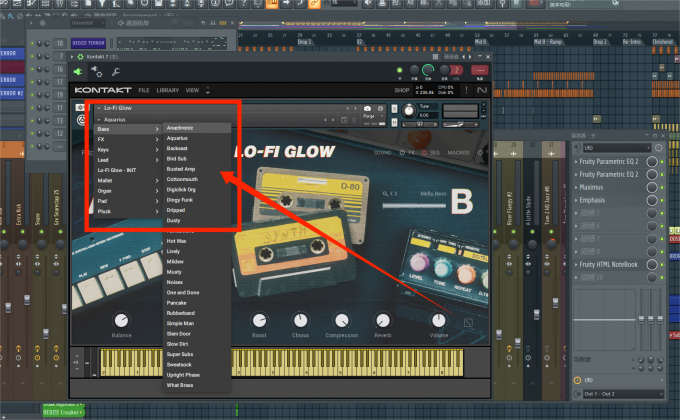Toggle enable LED for Fruity HTML NoteBook
The height and width of the screenshot is (420, 680).
click(662, 265)
